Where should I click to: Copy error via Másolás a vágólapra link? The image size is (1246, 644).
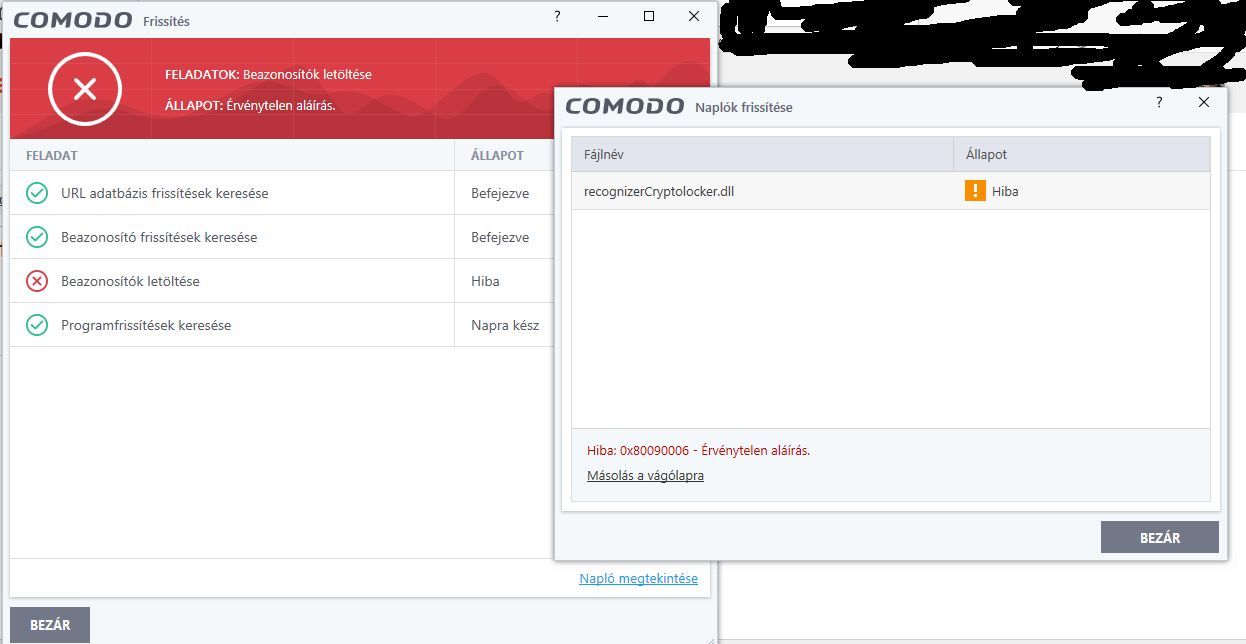coord(645,476)
